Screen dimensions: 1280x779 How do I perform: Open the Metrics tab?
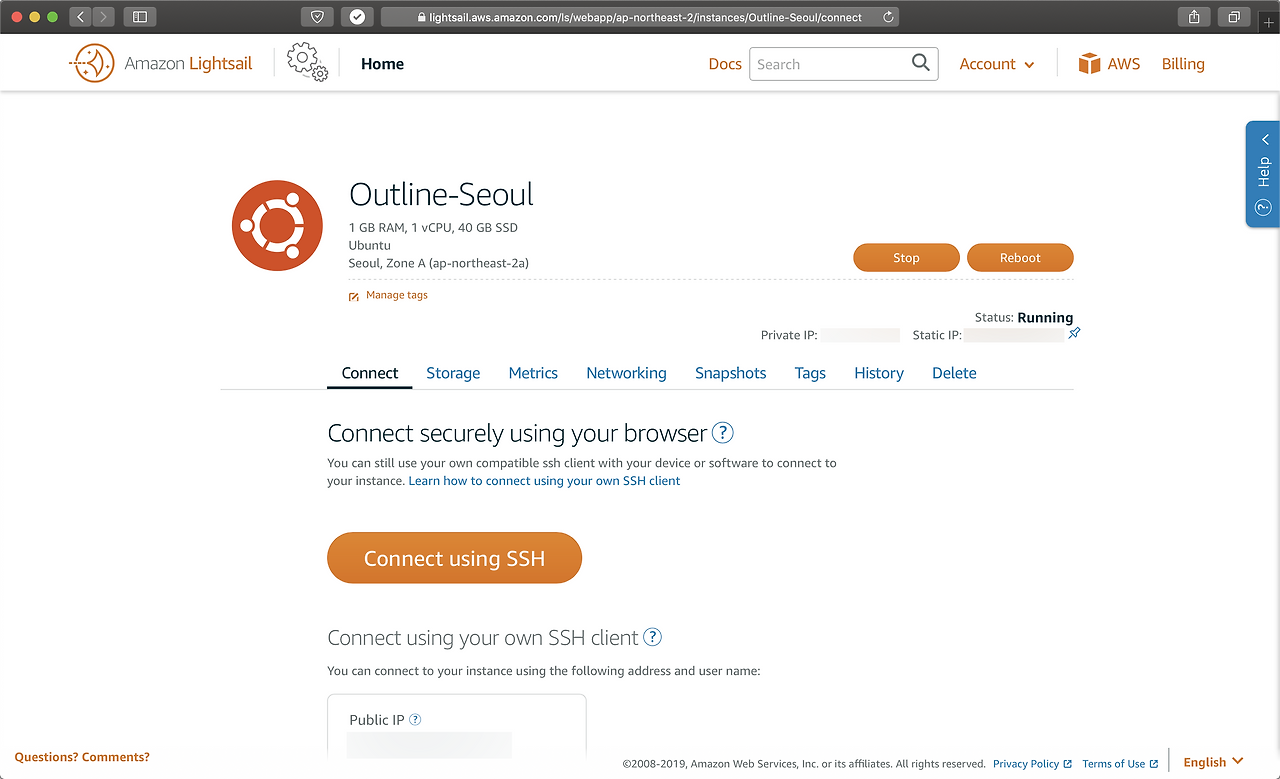[533, 373]
